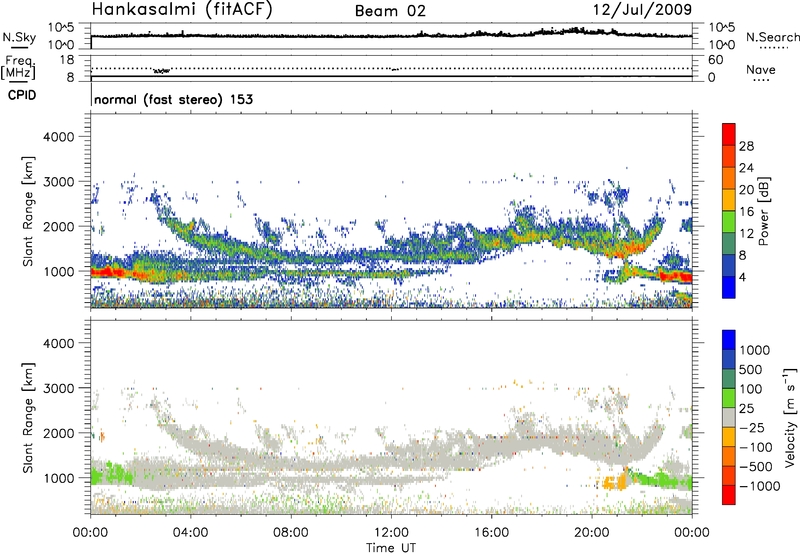Click 'normal (fast stereo) 153' text
The width and height of the screenshot is (800, 554).
173,100
